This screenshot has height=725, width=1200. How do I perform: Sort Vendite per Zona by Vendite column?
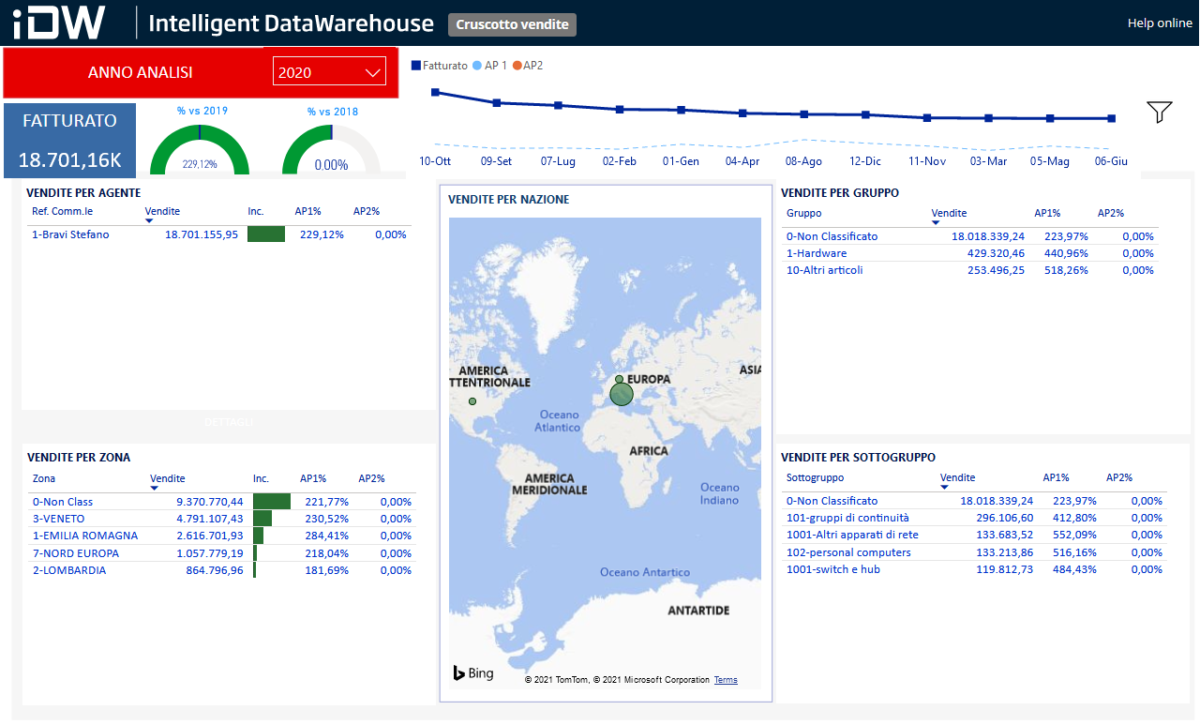point(167,478)
